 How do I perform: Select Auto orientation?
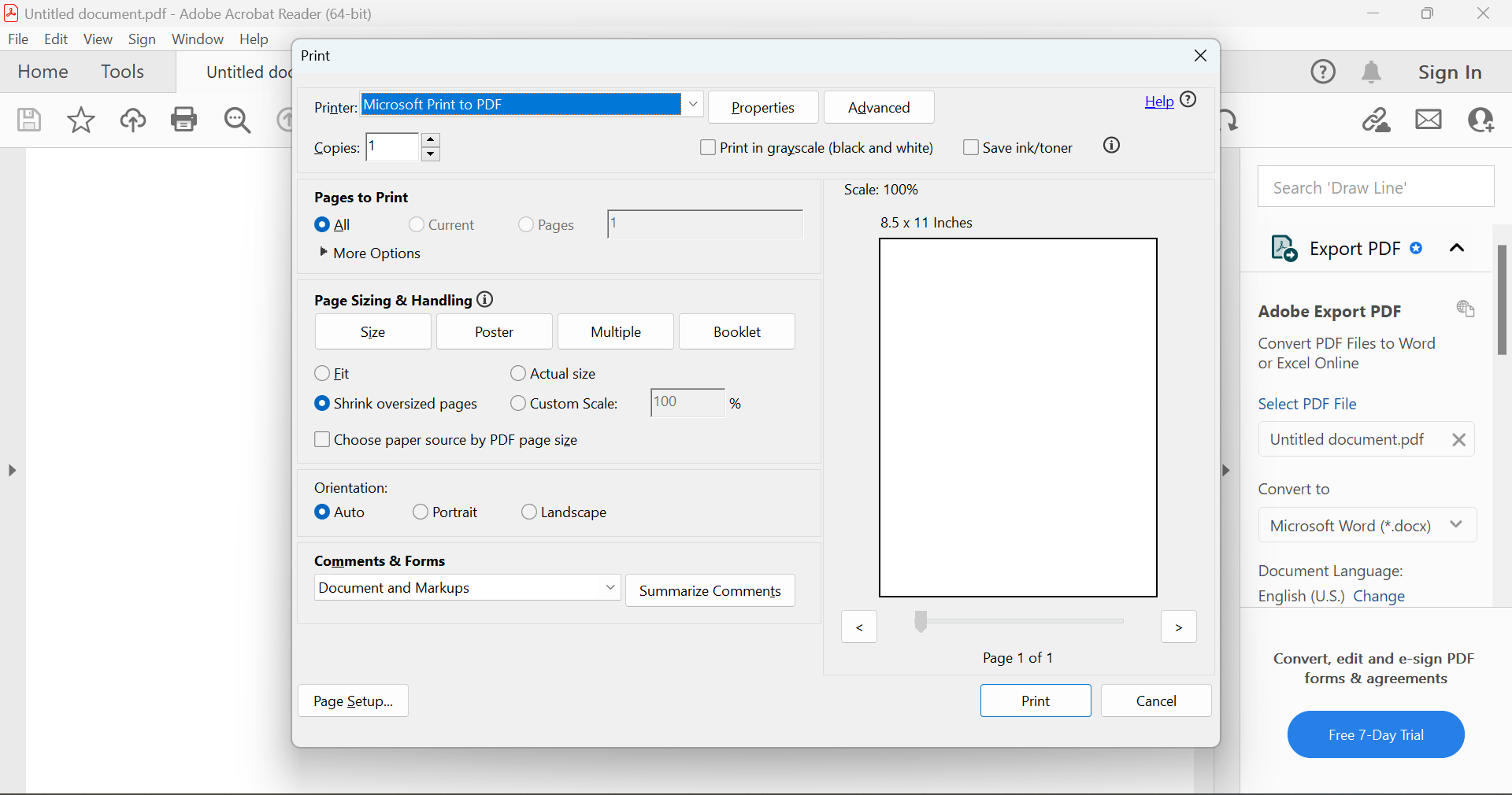point(321,512)
